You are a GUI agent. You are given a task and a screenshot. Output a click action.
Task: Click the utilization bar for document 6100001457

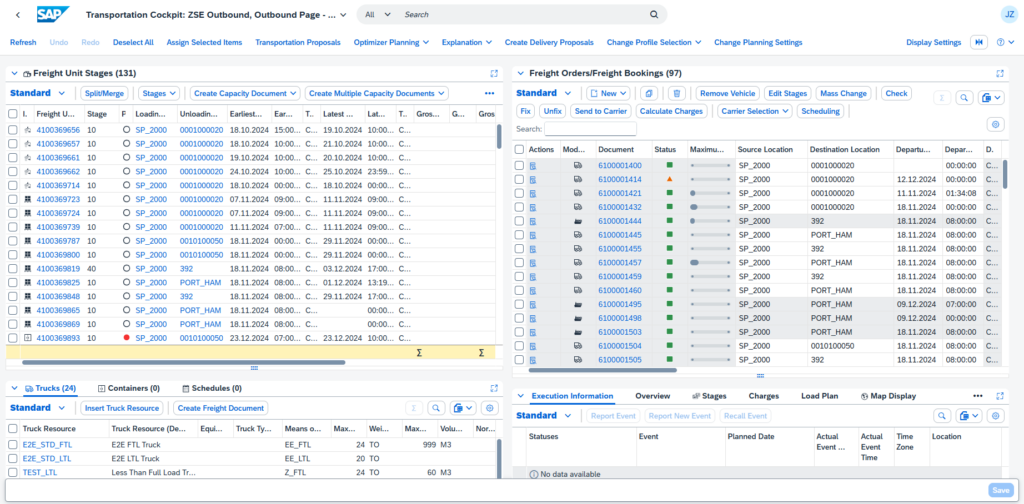(710, 262)
